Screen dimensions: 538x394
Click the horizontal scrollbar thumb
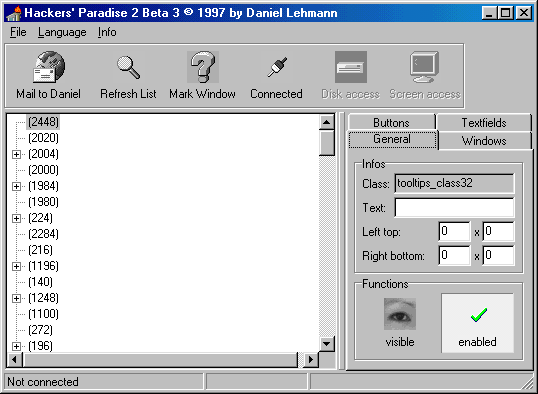coord(160,360)
